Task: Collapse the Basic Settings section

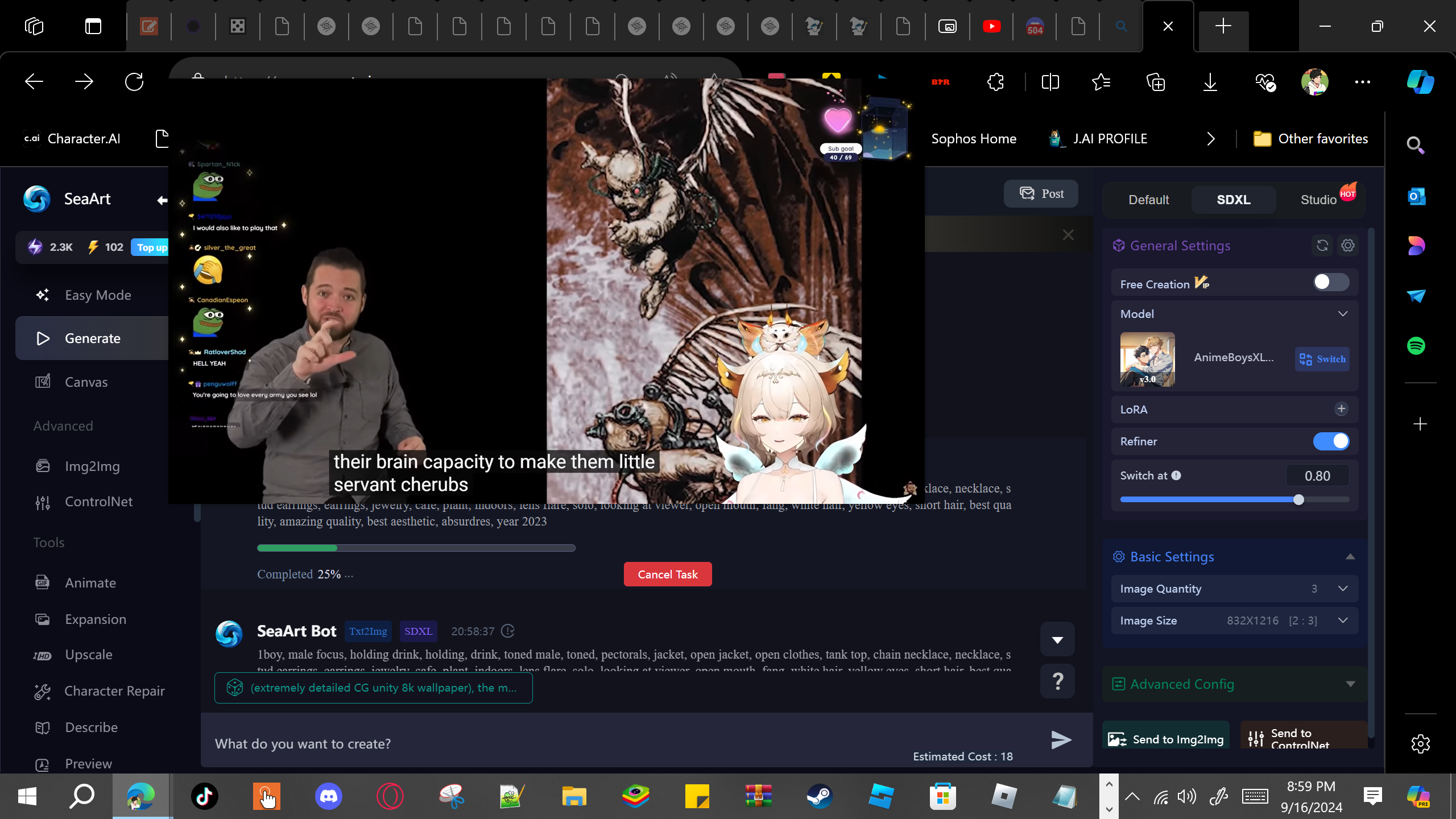Action: pos(1350,557)
